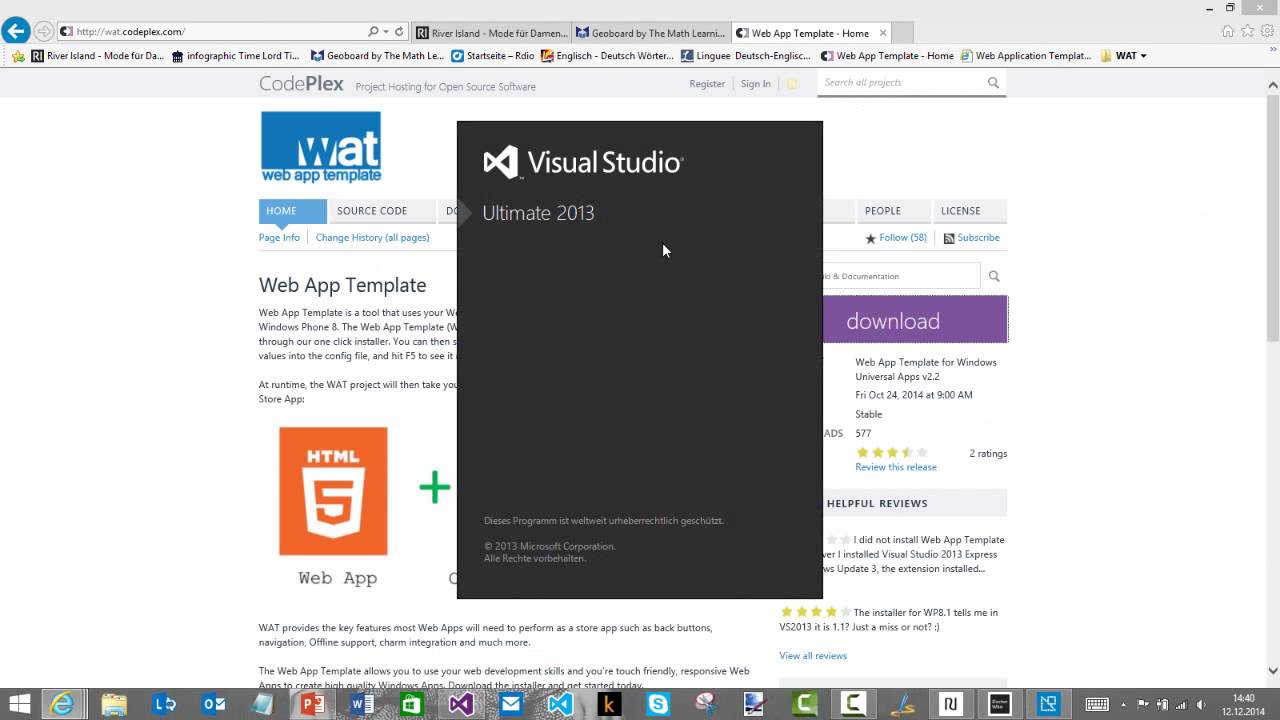Click the Follow star icon
Image resolution: width=1280 pixels, height=720 pixels.
click(x=870, y=238)
